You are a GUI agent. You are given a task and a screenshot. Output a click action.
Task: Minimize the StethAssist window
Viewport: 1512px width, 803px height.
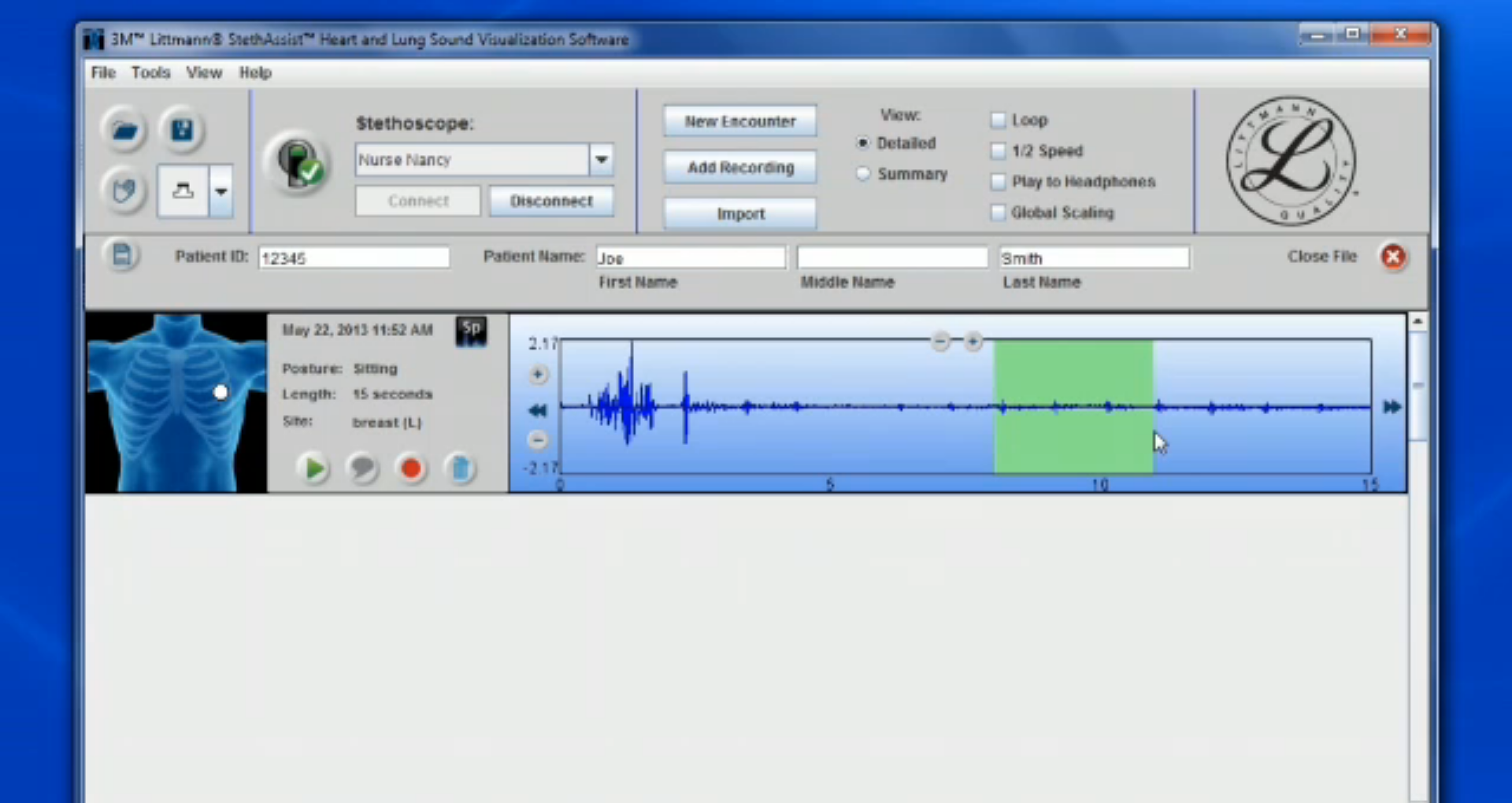pyautogui.click(x=1317, y=35)
